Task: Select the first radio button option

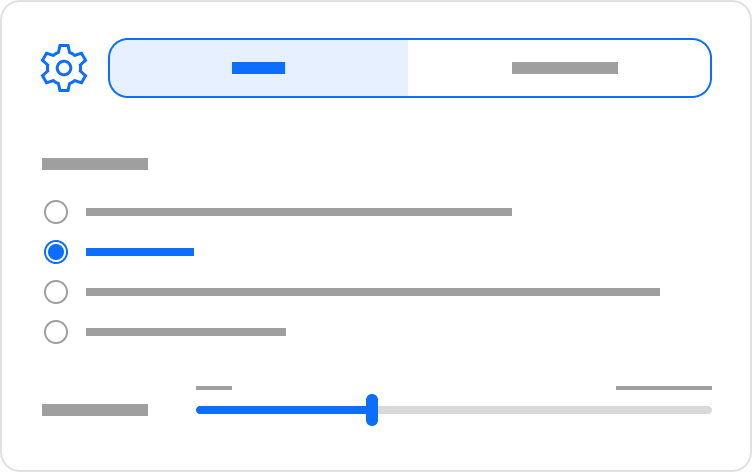Action: point(56,212)
